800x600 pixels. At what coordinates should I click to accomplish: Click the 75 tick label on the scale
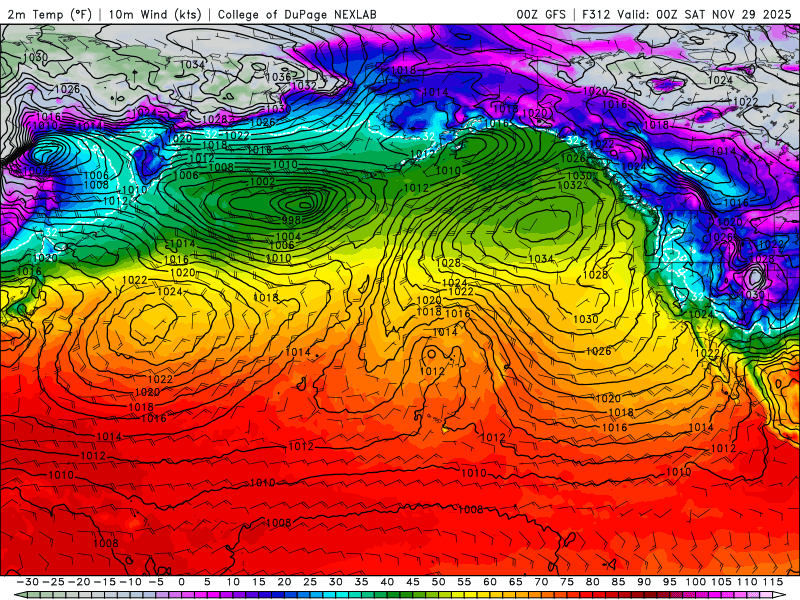[x=567, y=582]
